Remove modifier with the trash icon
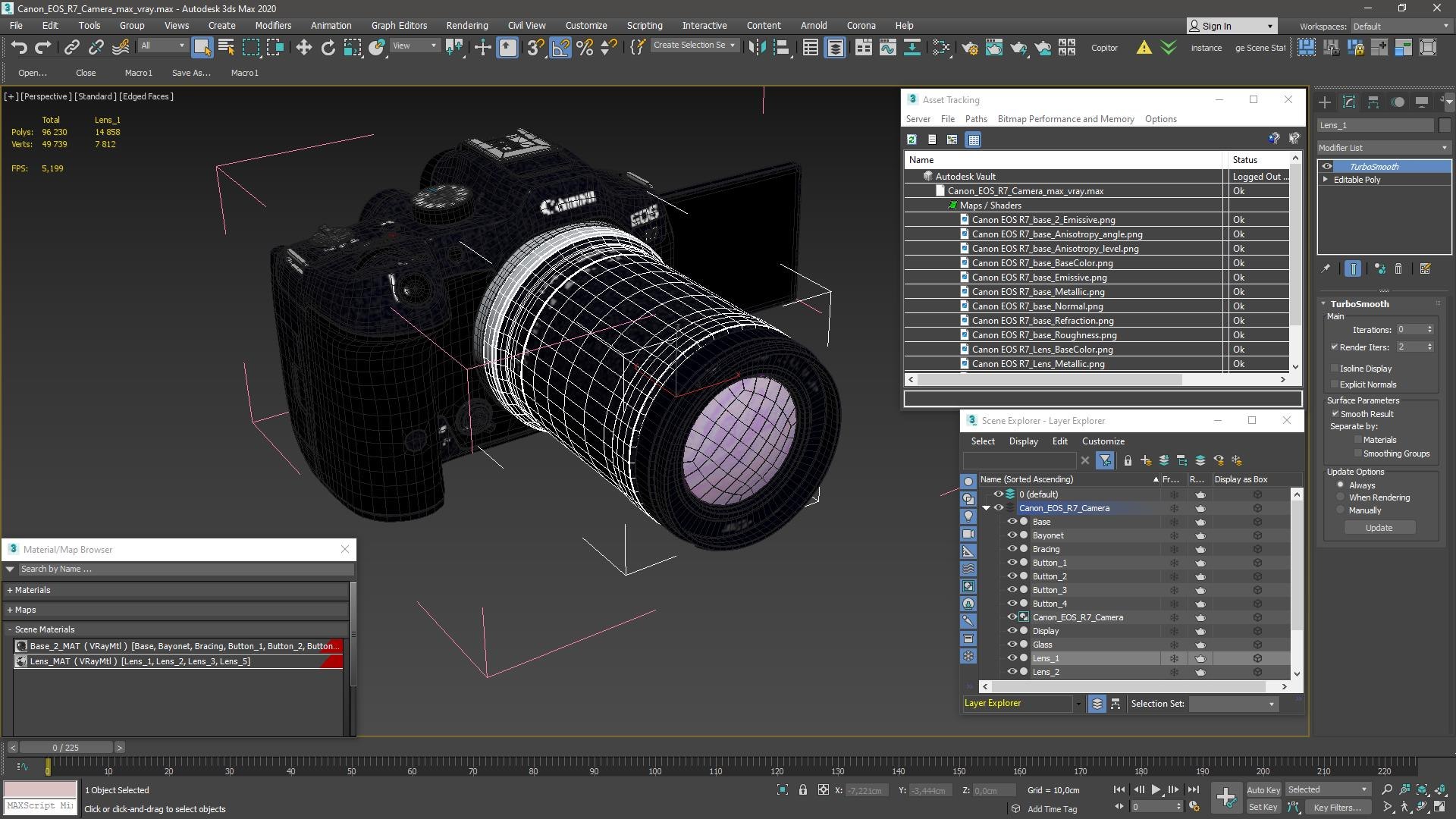The height and width of the screenshot is (819, 1456). (x=1399, y=268)
